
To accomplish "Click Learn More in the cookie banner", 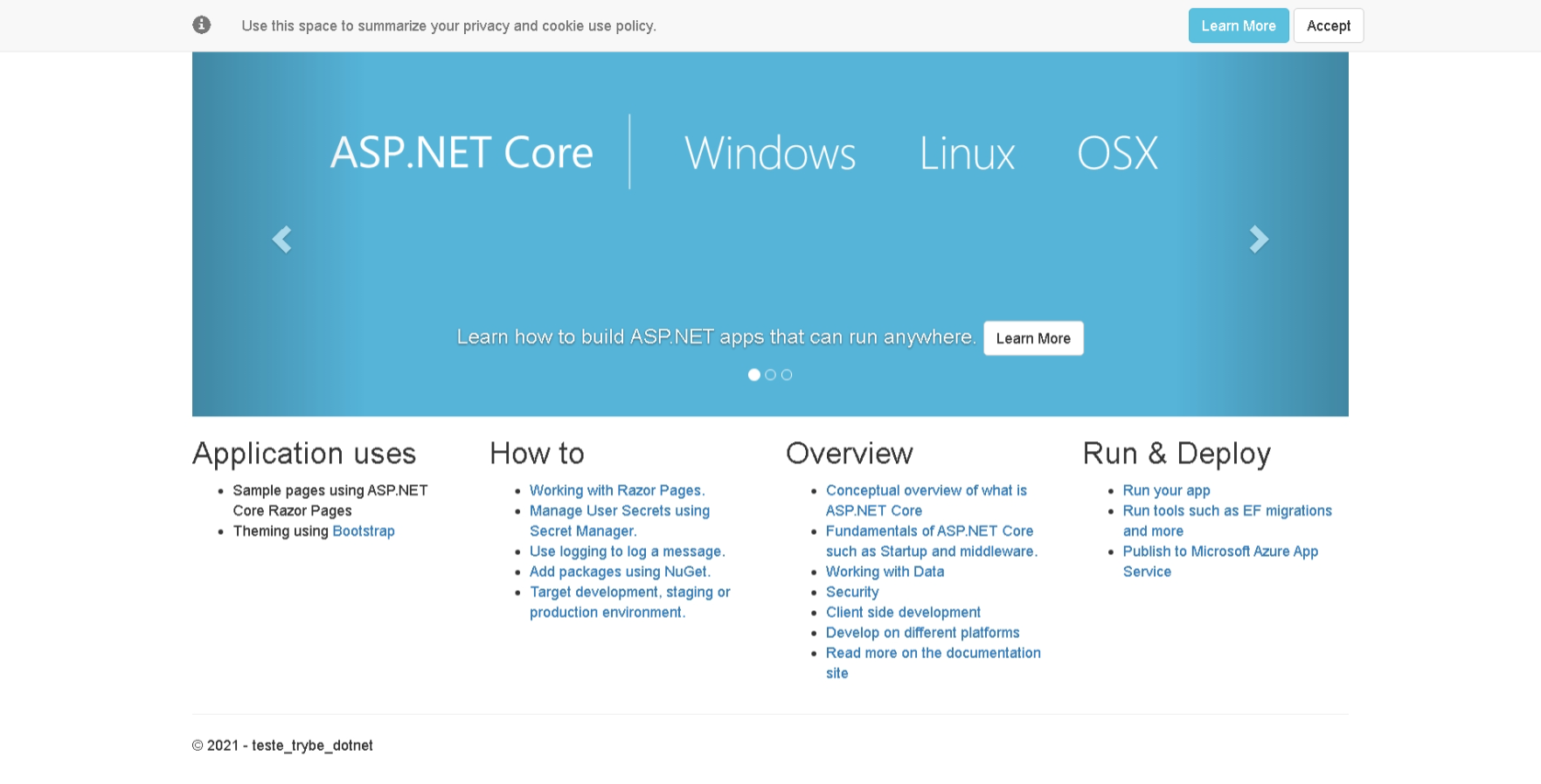I will click(1239, 26).
